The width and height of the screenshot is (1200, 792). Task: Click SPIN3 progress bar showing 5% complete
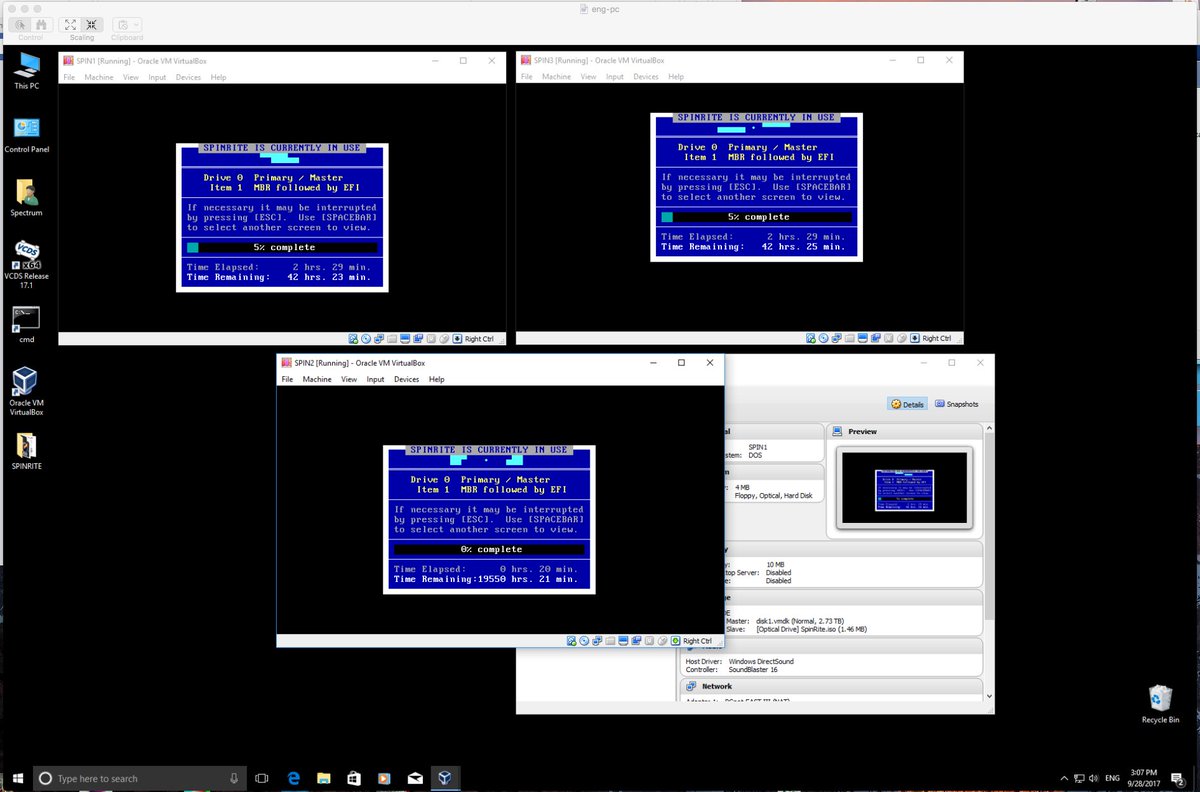click(x=757, y=217)
